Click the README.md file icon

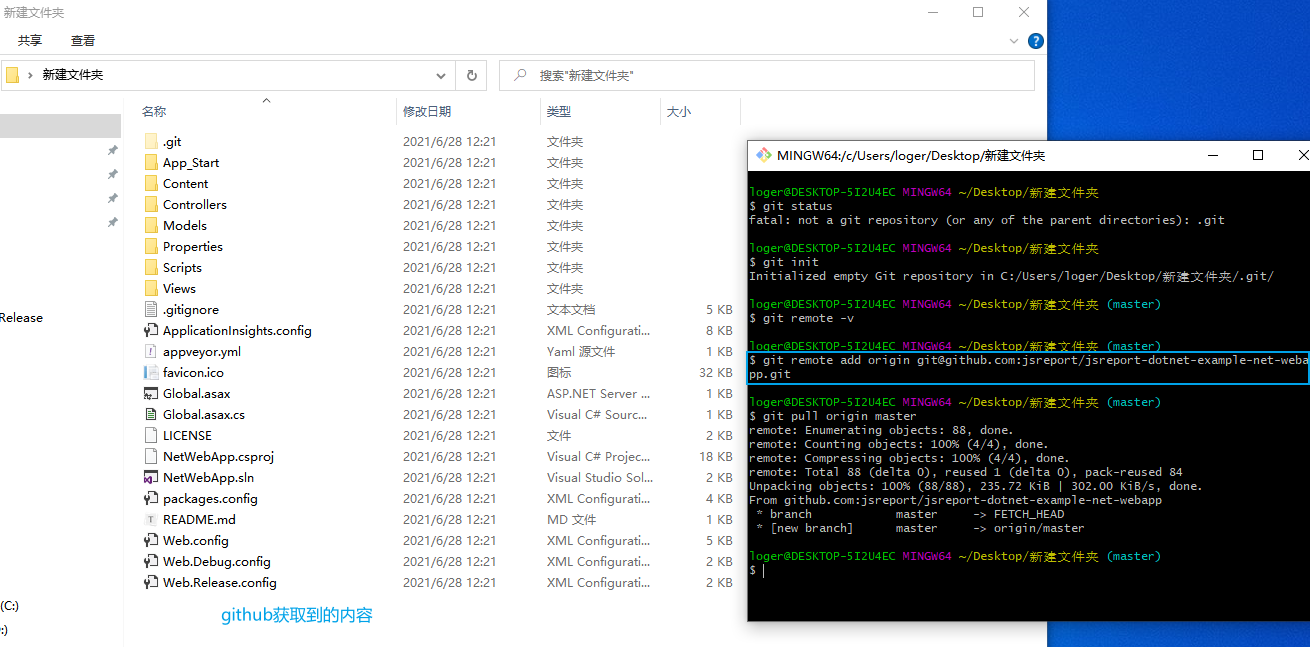tap(151, 520)
